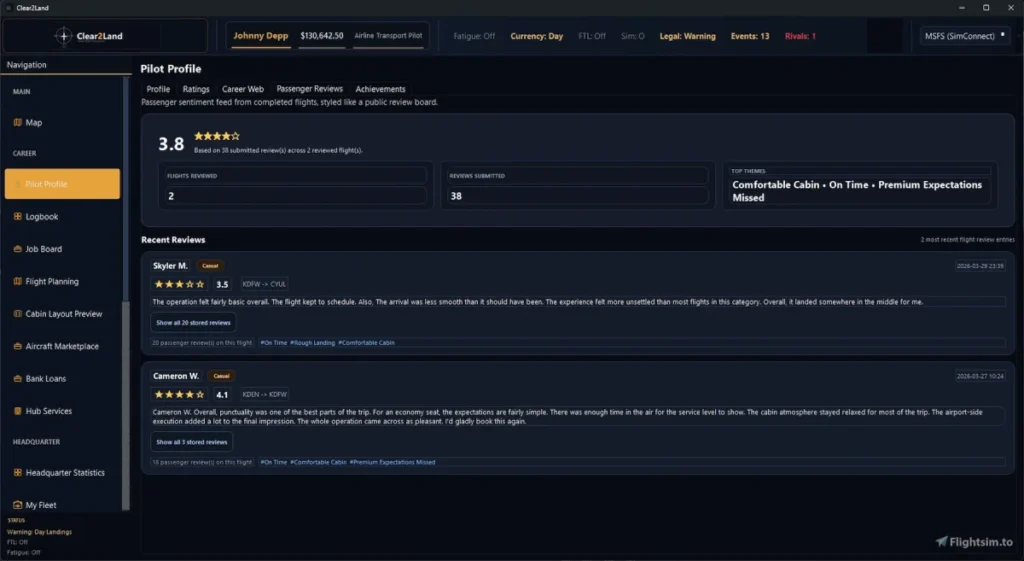1024x561 pixels.
Task: Click the Logbook icon in navigation
Action: click(x=18, y=217)
